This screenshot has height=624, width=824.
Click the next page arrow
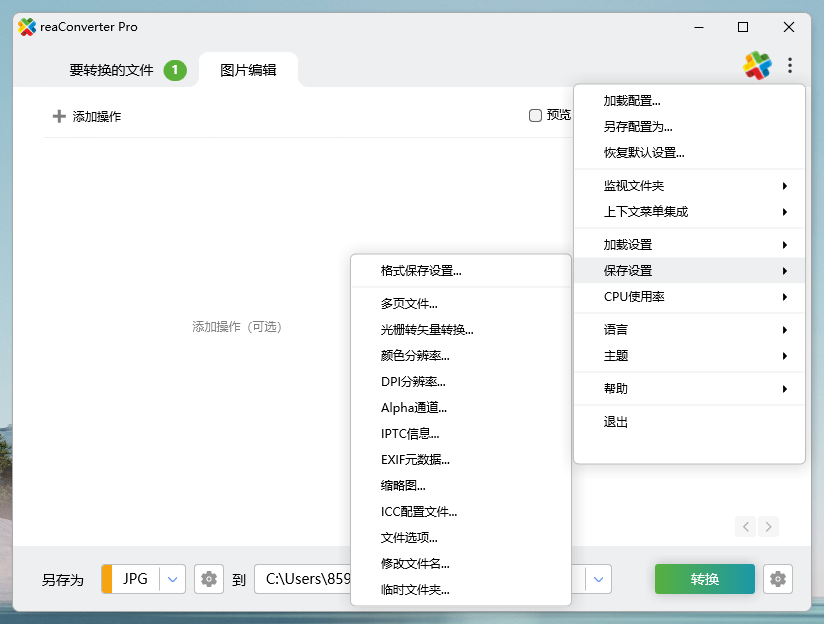point(768,526)
